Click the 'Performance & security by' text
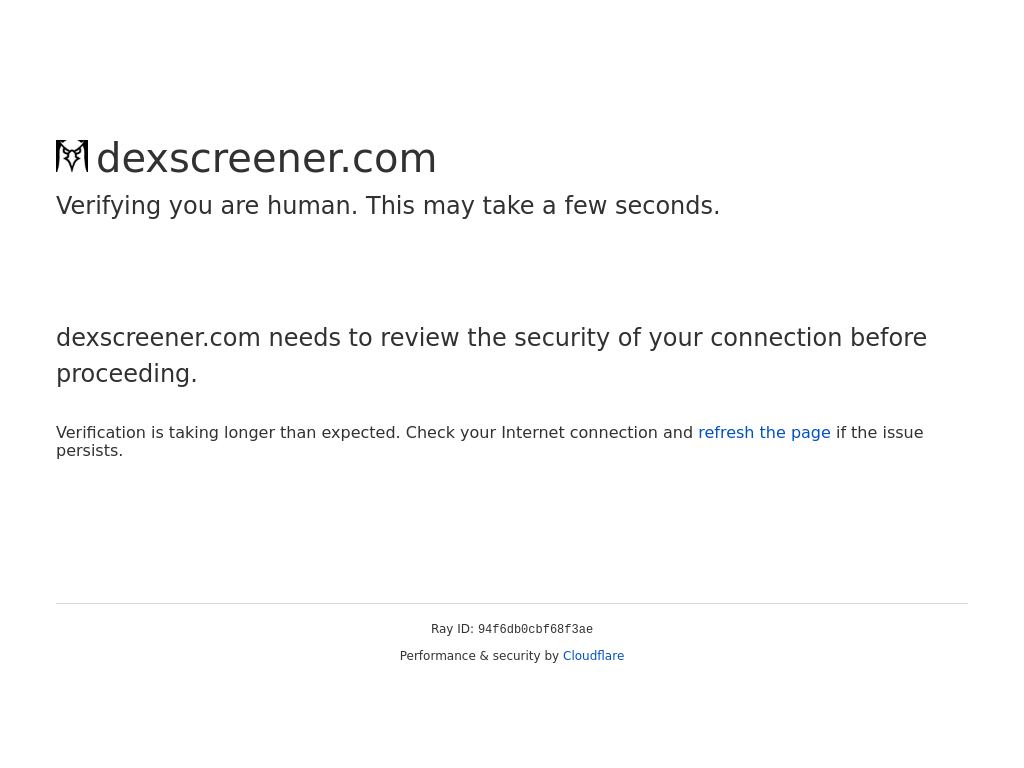Screen dimensions: 1024x768 click(x=479, y=656)
